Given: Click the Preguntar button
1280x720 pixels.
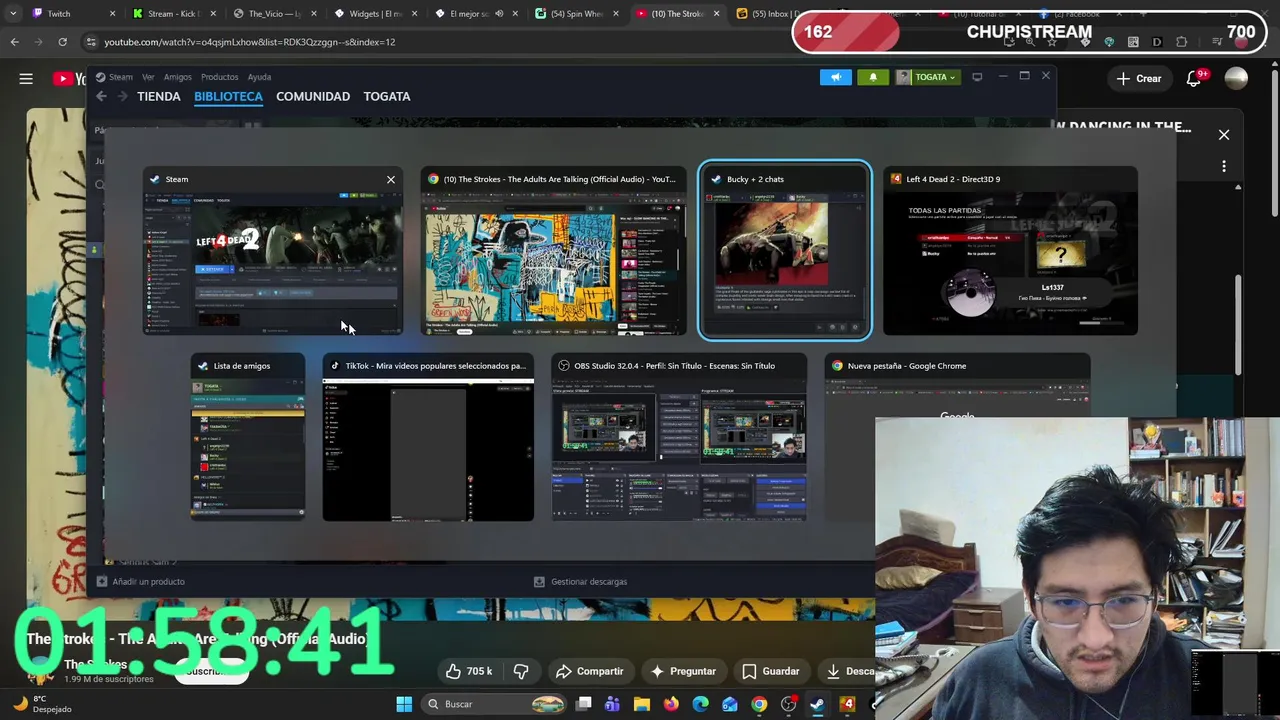Looking at the screenshot, I should point(683,671).
